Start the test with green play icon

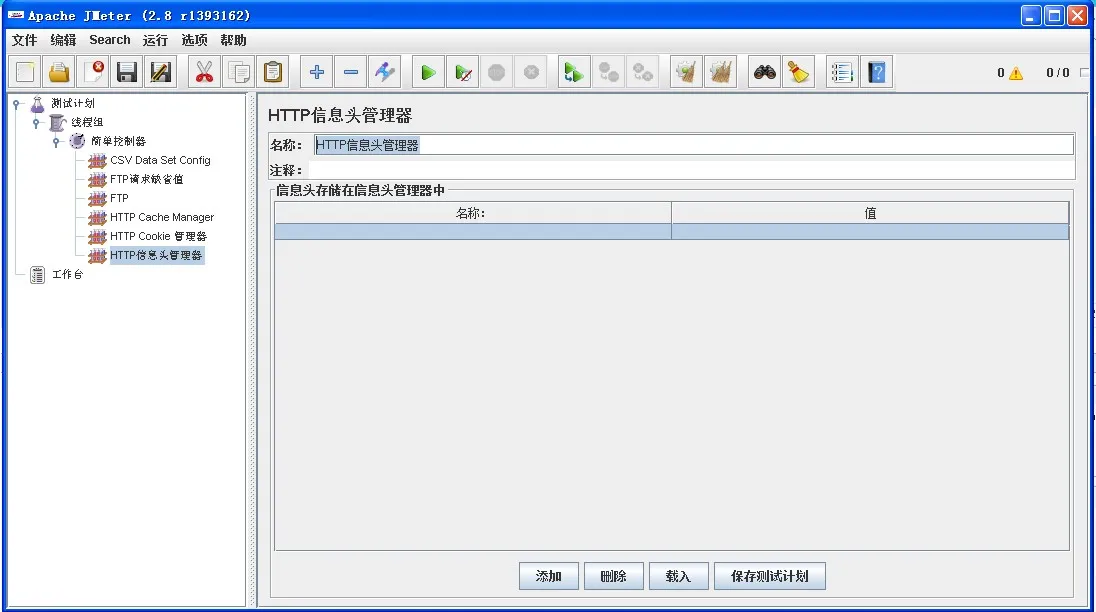(428, 72)
